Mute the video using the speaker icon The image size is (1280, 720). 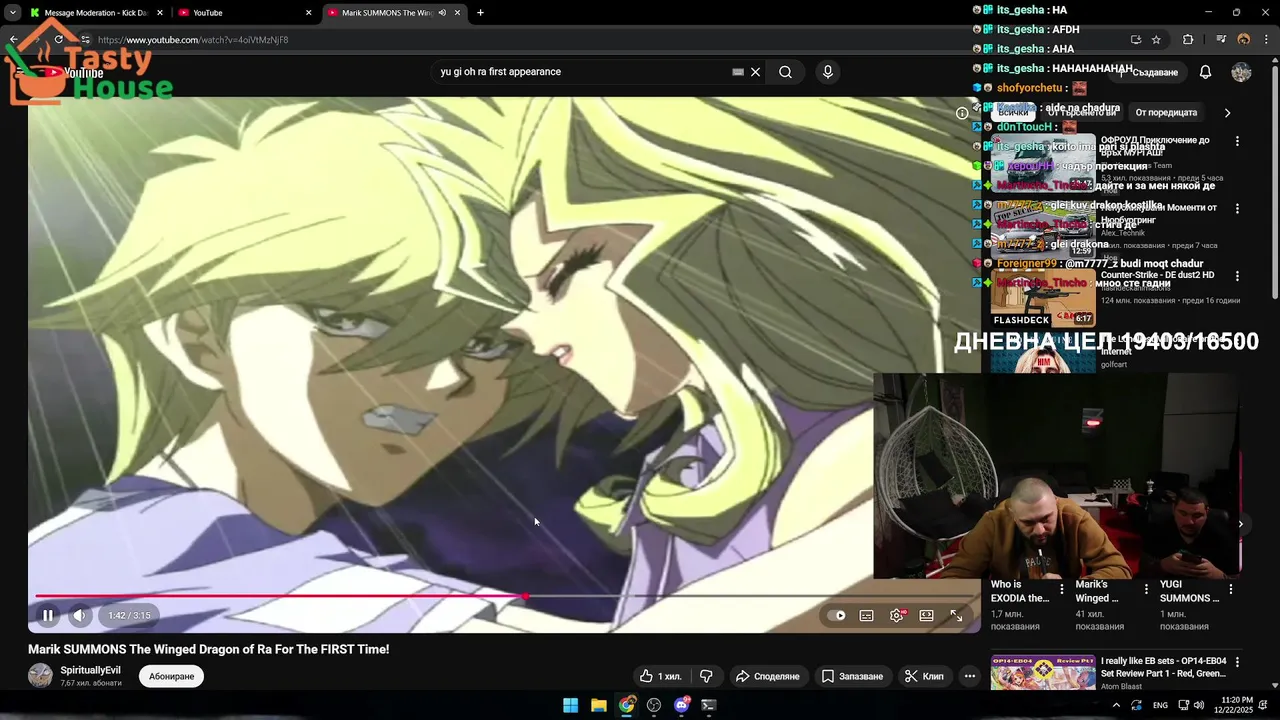pyautogui.click(x=79, y=615)
